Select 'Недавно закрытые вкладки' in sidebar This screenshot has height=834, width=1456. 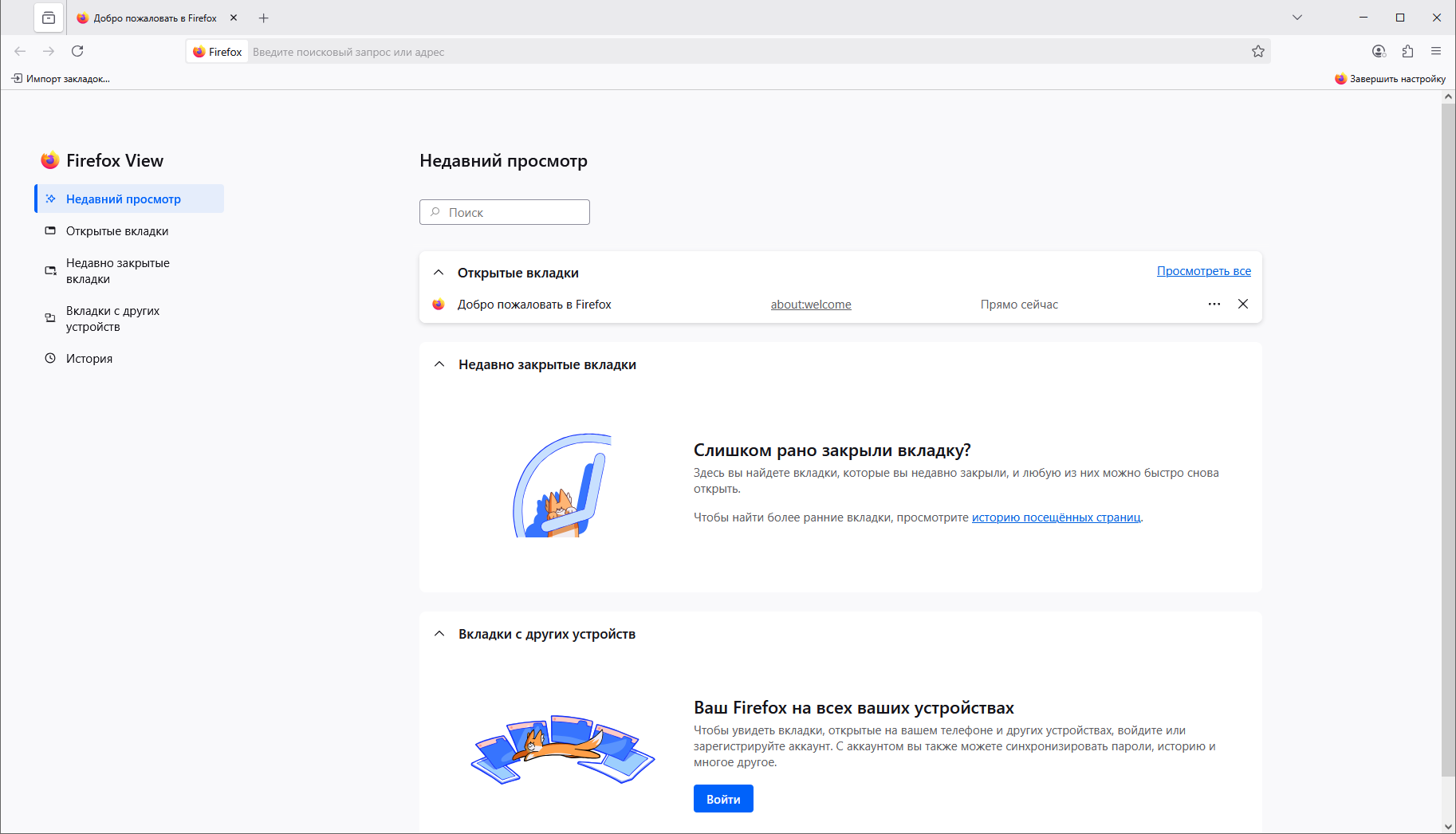pos(129,271)
